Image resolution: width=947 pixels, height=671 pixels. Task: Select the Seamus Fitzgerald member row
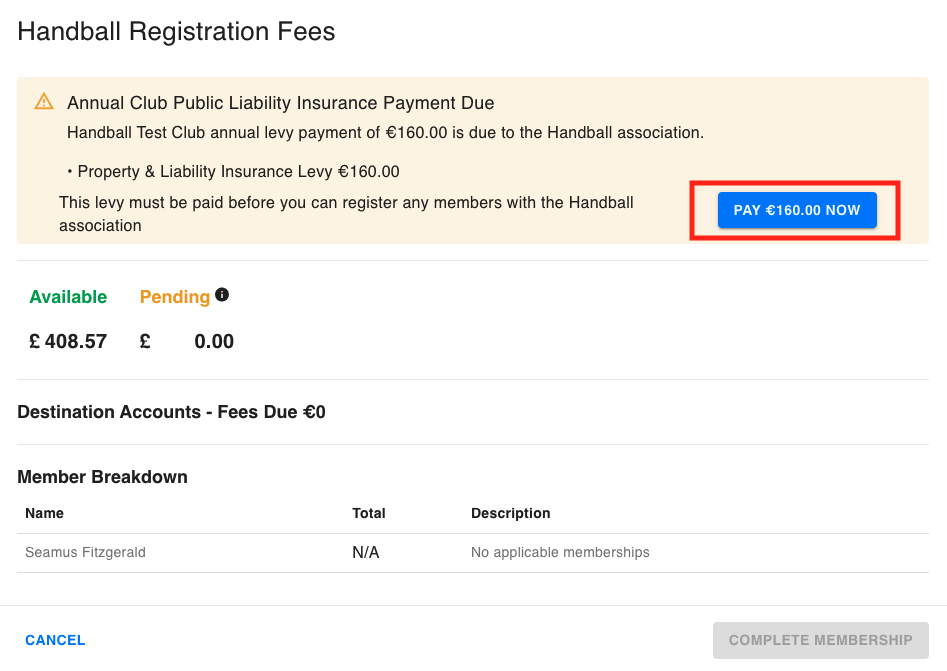point(473,553)
